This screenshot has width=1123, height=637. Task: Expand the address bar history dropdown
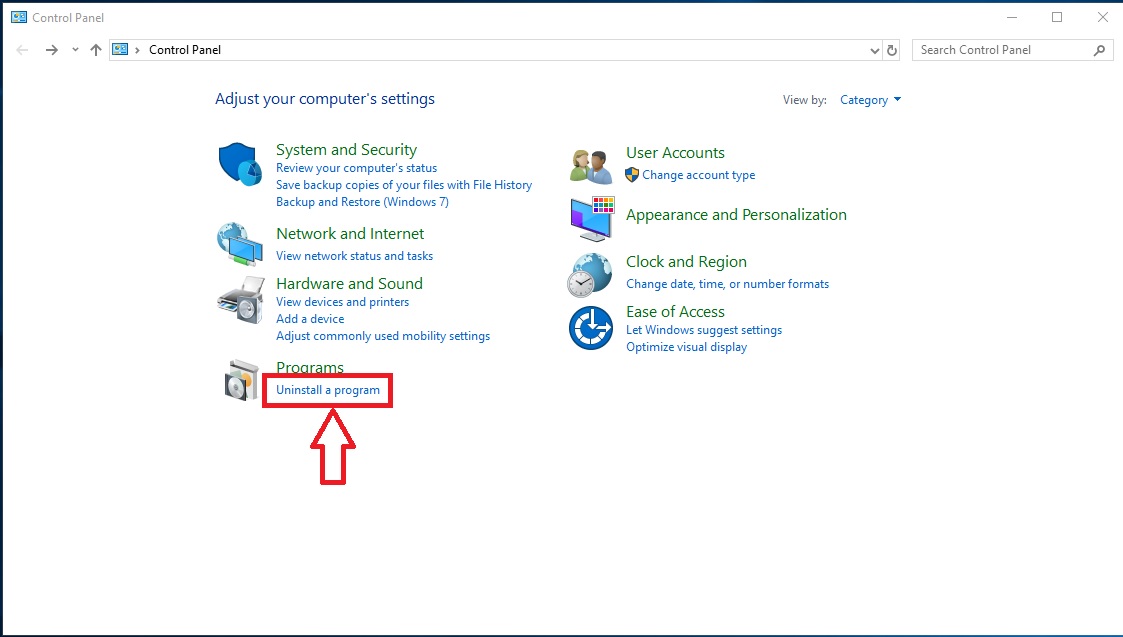(874, 50)
